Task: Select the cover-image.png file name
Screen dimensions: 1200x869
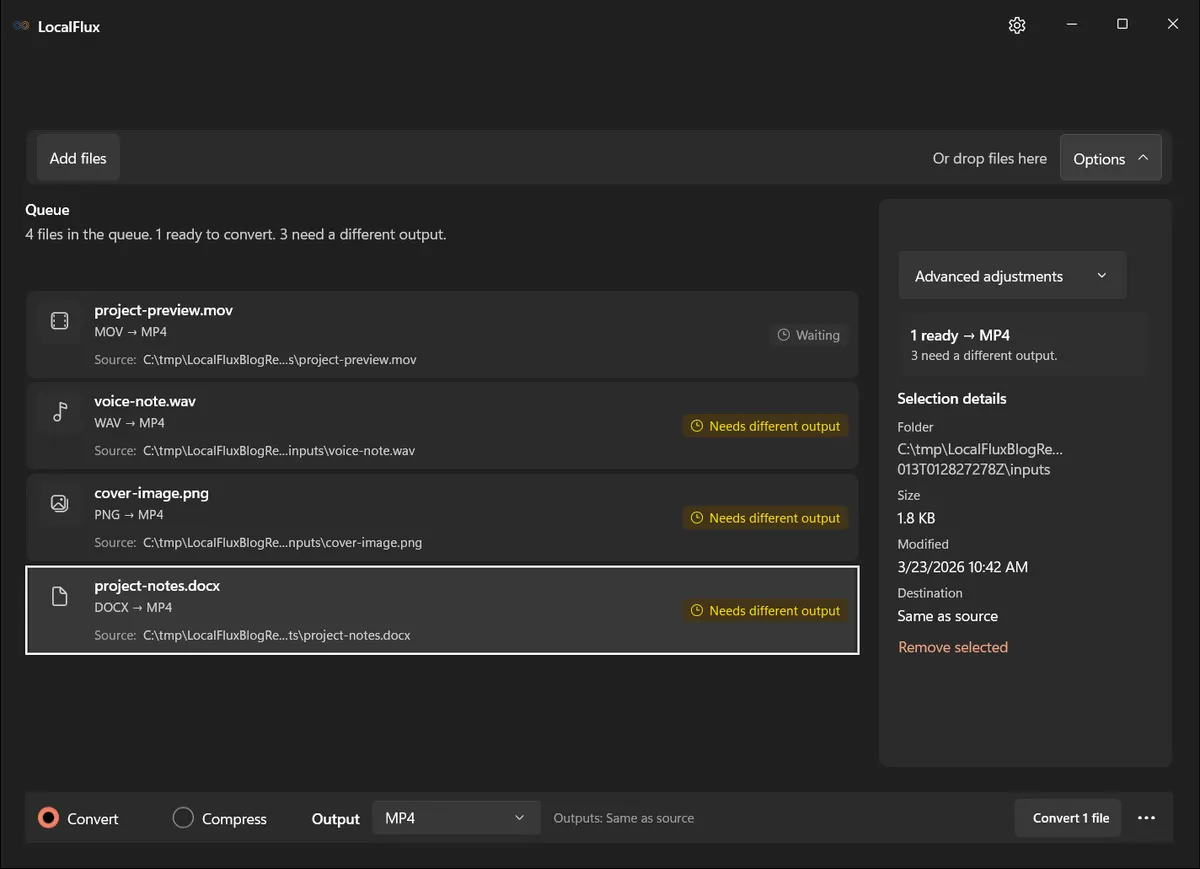Action: pyautogui.click(x=152, y=493)
